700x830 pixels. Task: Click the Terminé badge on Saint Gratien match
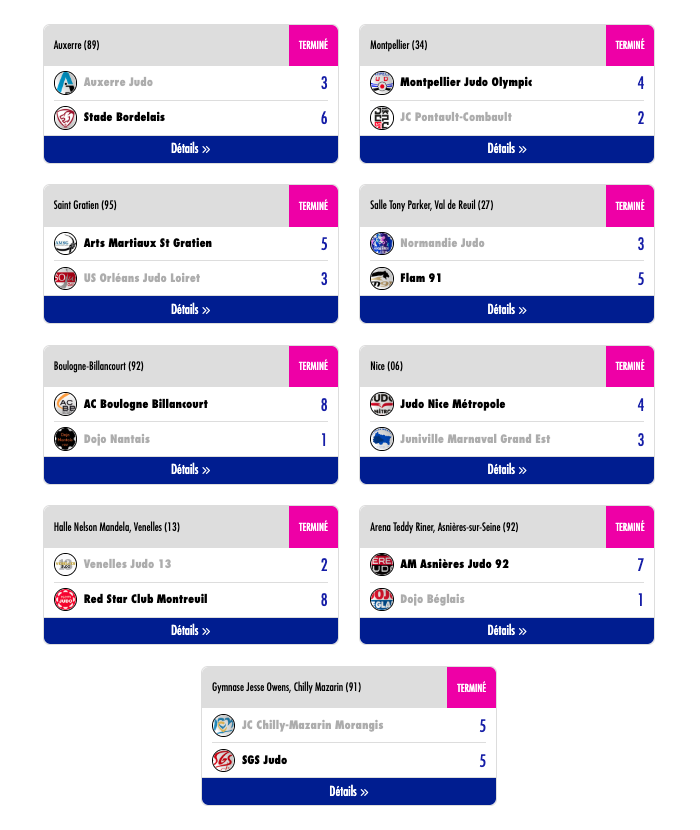click(313, 206)
